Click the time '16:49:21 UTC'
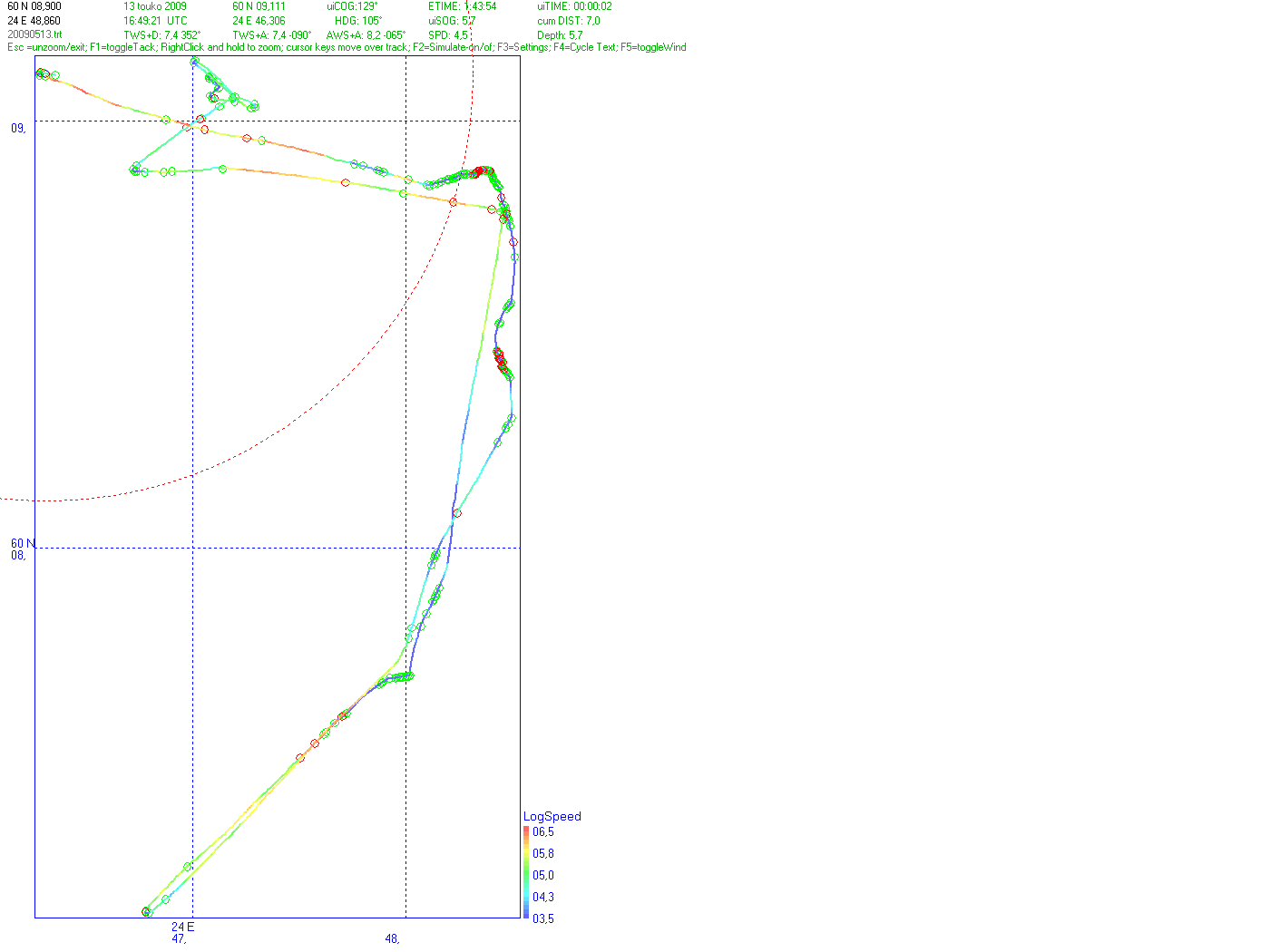 tap(155, 21)
